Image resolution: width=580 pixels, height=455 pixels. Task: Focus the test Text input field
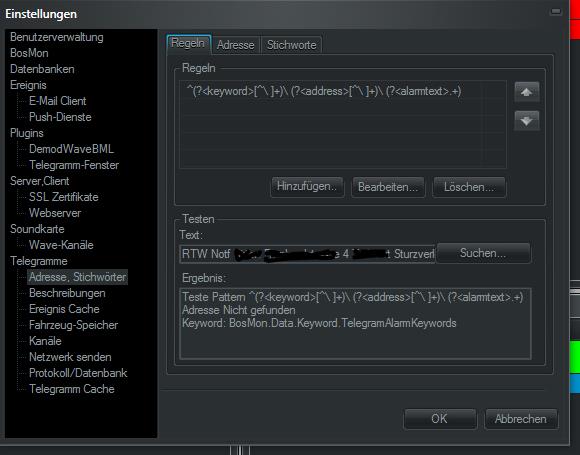(x=307, y=254)
